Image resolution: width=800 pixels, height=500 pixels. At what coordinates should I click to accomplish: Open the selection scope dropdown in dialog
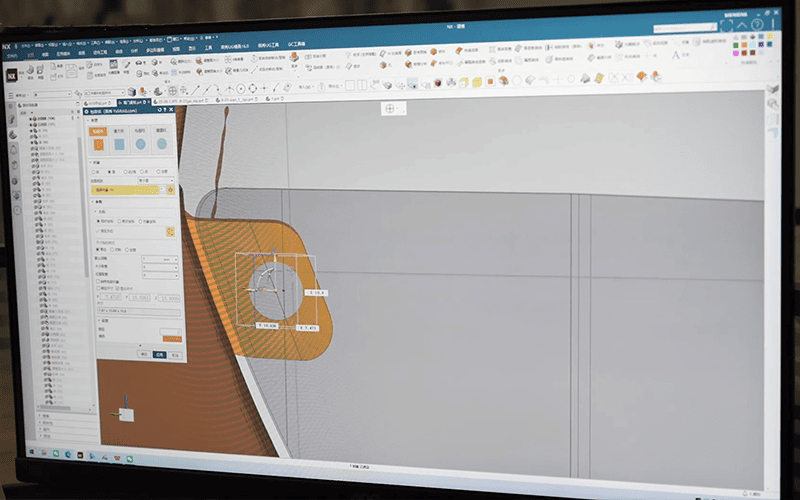click(156, 181)
